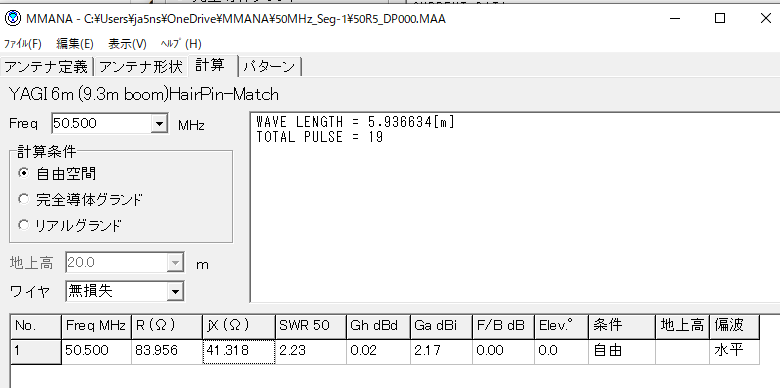The width and height of the screenshot is (780, 388).
Task: Click the YAGI 6m antenna title text
Action: pyautogui.click(x=144, y=95)
